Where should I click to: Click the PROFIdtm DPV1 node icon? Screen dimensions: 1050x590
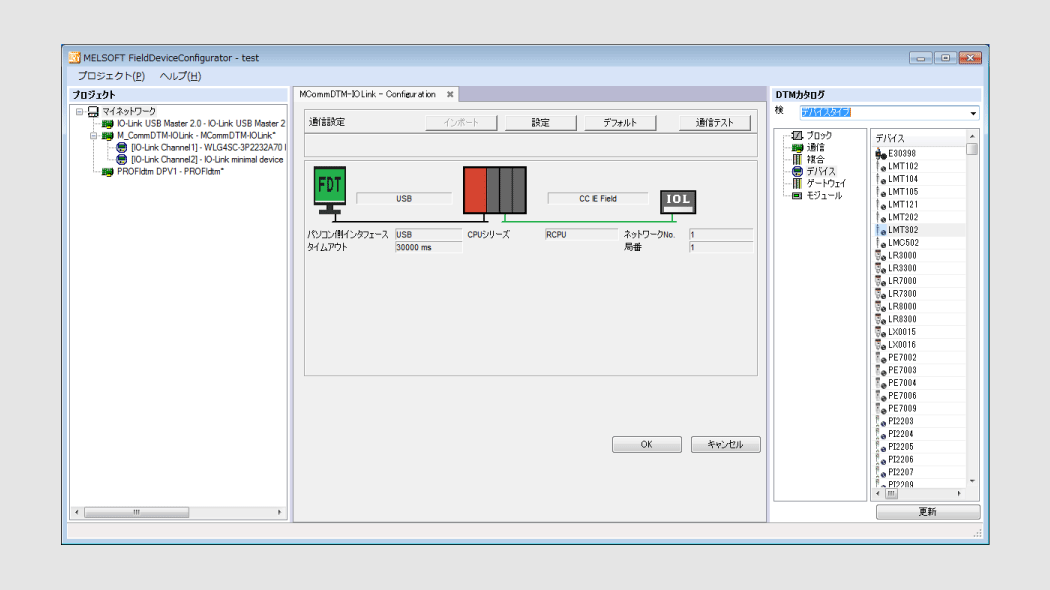[107, 172]
